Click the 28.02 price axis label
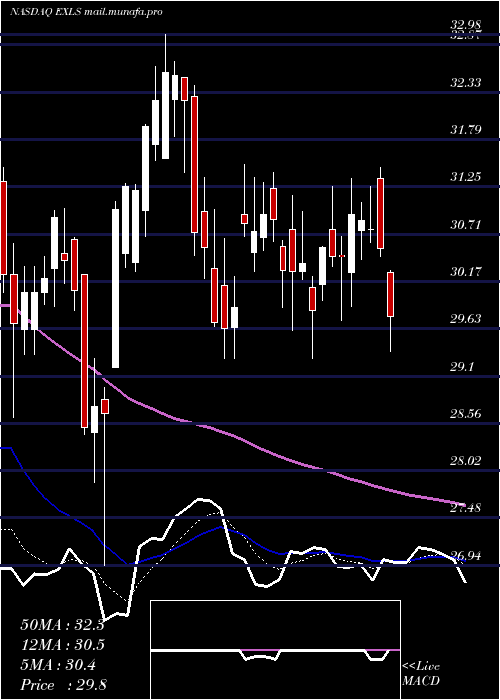 tap(466, 461)
